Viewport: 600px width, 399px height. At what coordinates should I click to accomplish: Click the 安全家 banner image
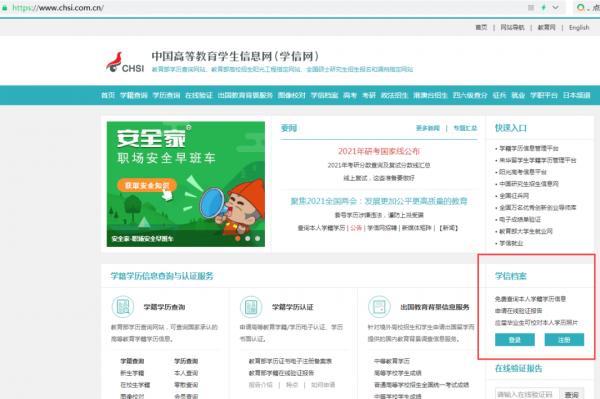[x=186, y=184]
